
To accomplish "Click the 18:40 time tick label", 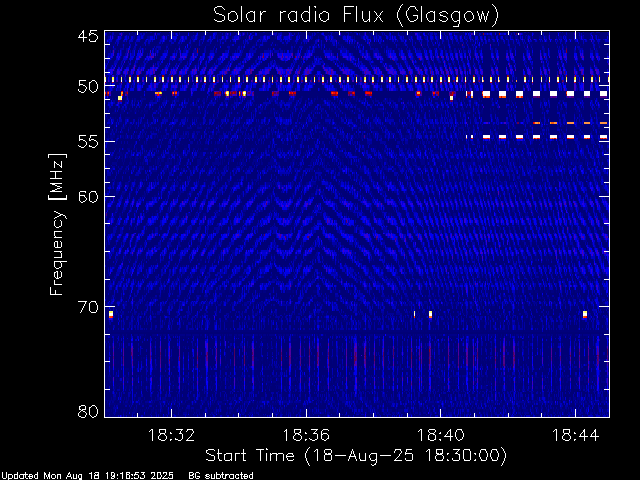I will point(440,435).
